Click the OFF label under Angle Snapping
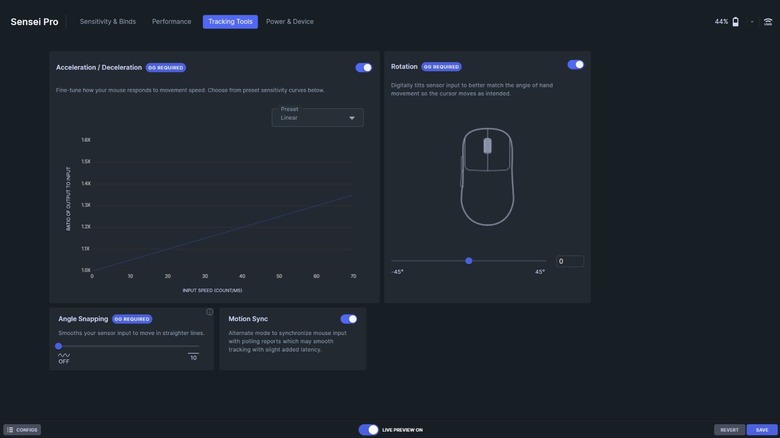Screen dimensions: 780x438 [64, 361]
